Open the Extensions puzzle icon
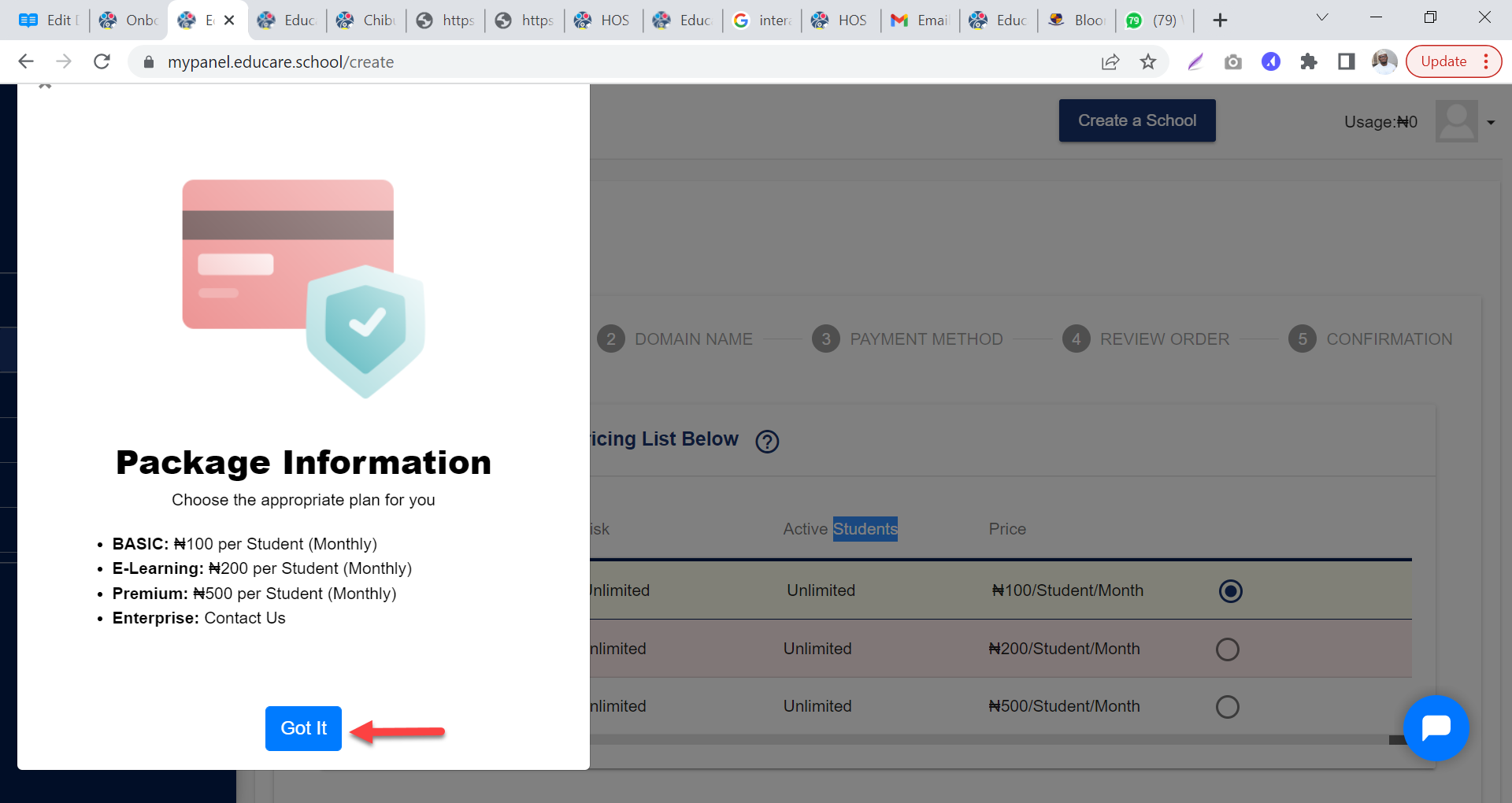Screen dimensions: 1512x803 pyautogui.click(x=1309, y=62)
